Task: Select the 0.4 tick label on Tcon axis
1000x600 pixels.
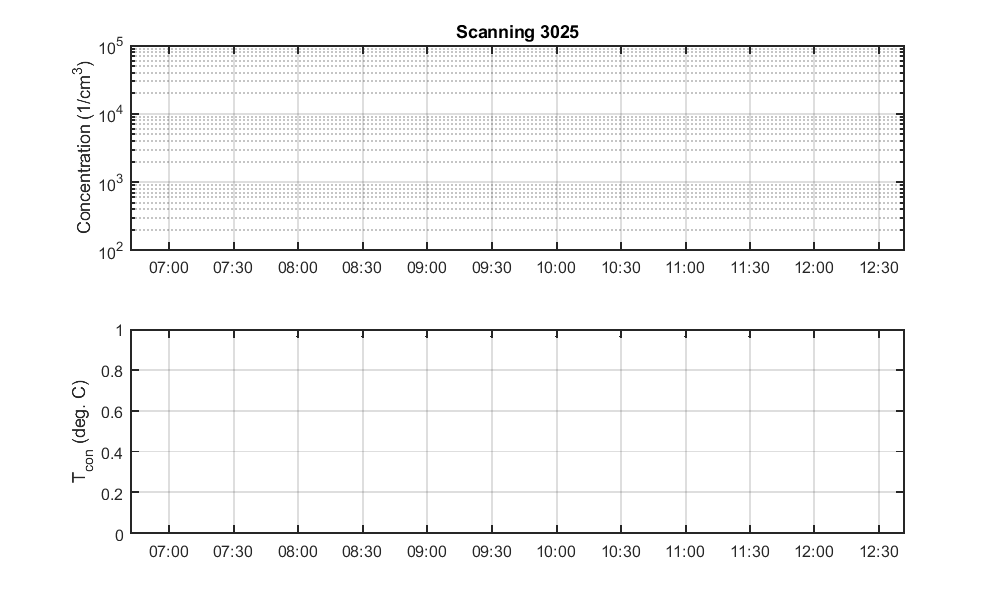Action: [112, 453]
